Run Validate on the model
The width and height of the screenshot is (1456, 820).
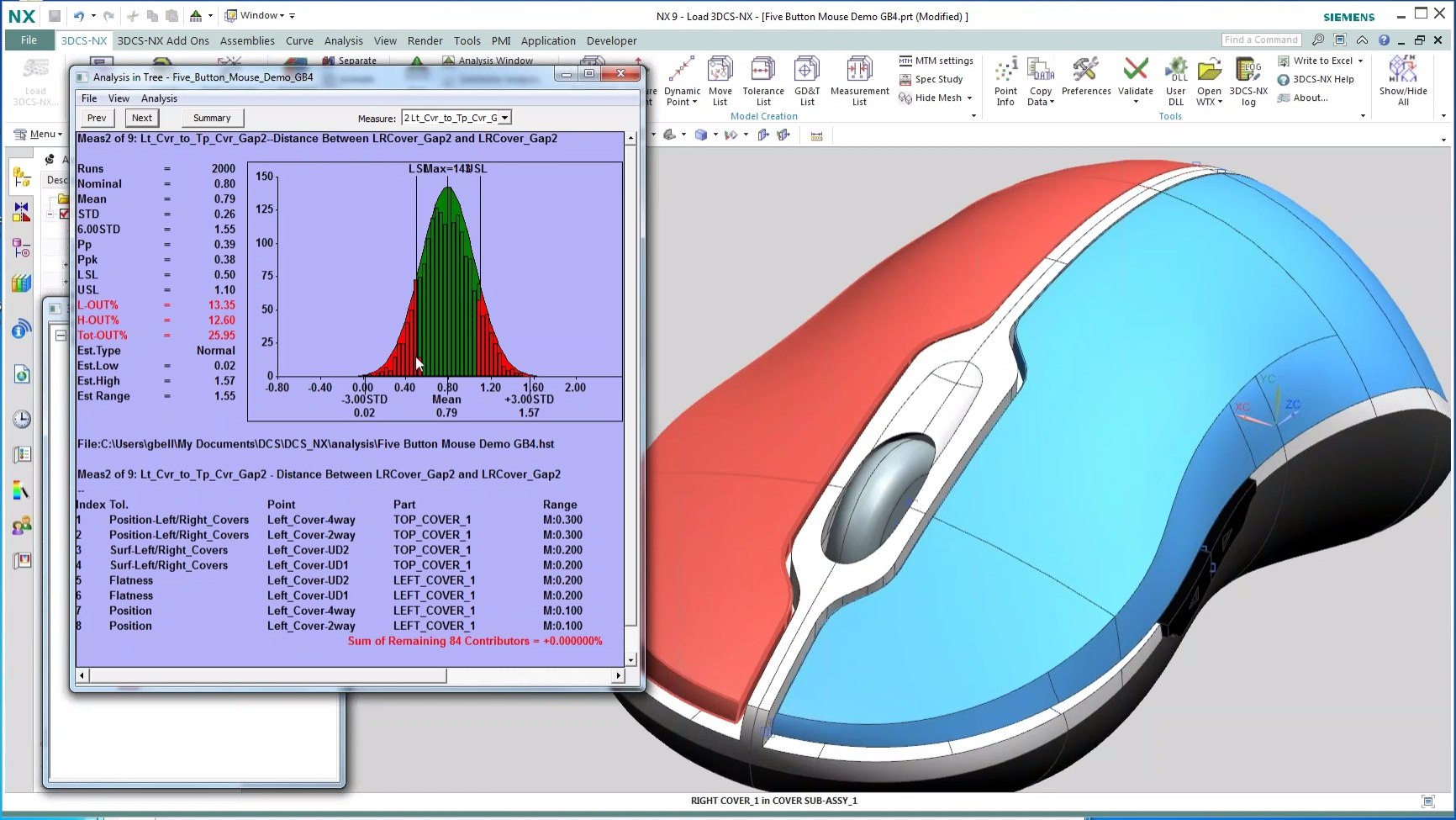(x=1136, y=80)
